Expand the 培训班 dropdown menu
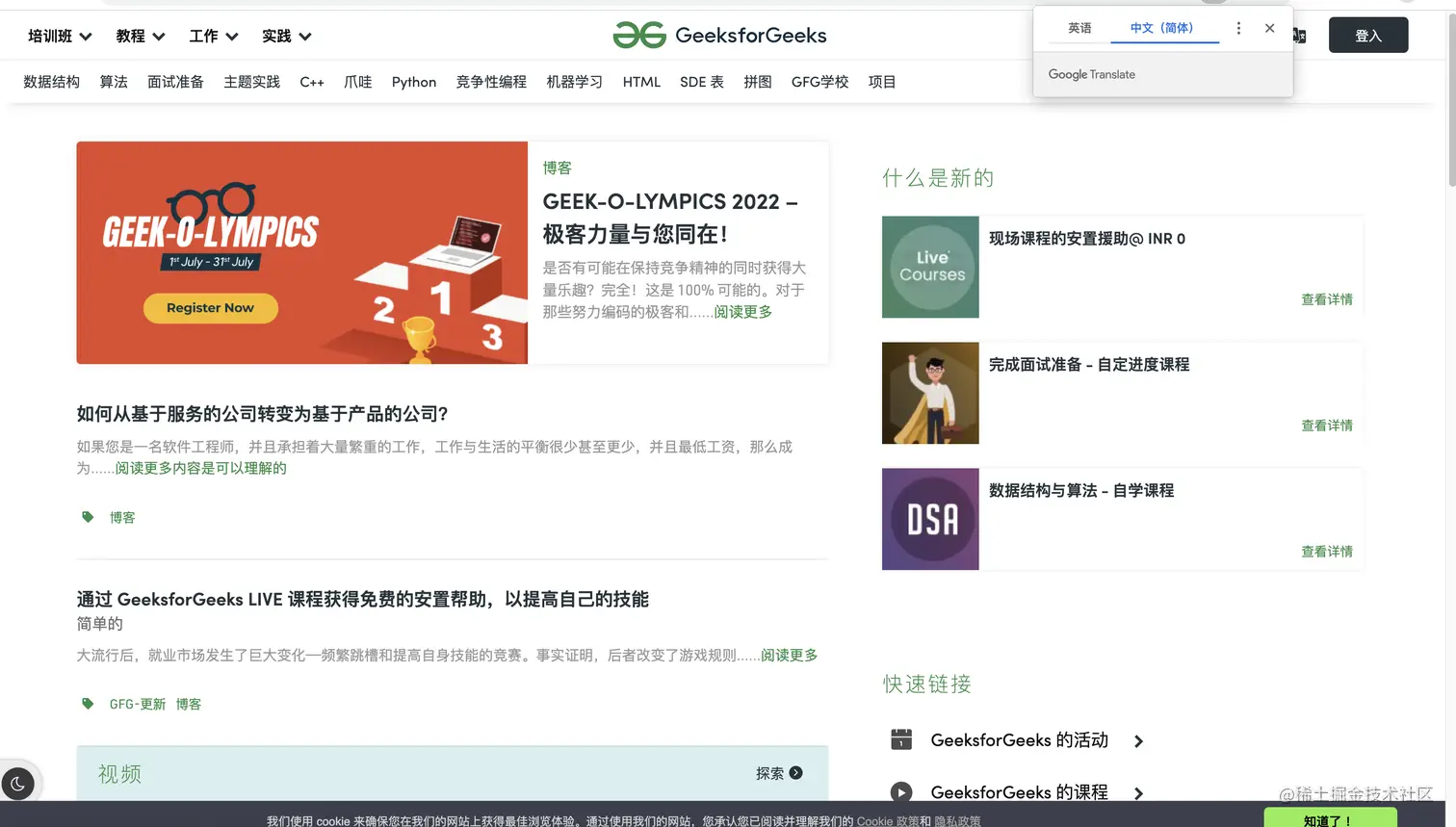This screenshot has height=827, width=1456. 60,36
